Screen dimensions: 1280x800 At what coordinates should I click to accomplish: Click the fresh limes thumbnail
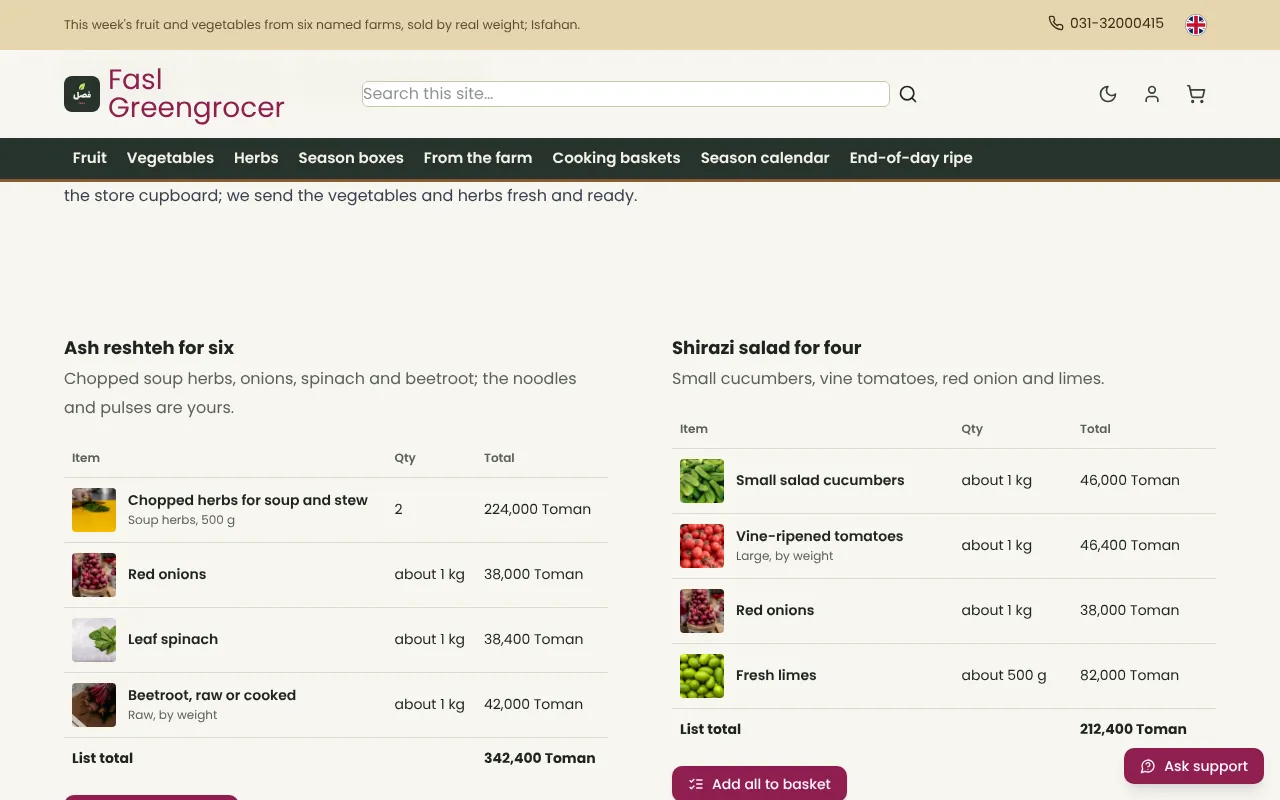coord(702,676)
